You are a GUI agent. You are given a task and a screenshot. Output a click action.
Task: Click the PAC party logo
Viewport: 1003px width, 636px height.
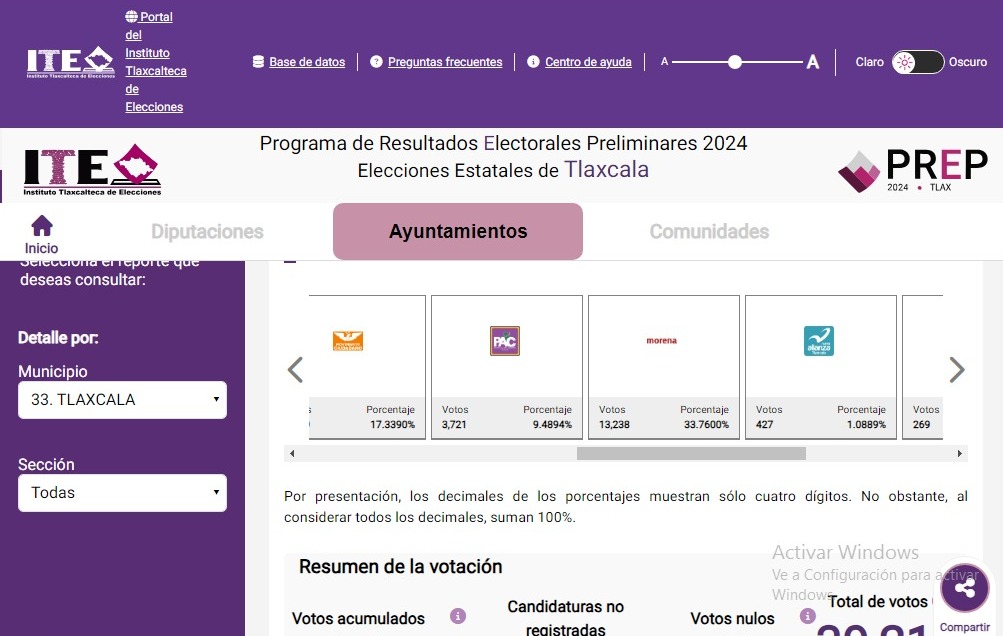coord(505,341)
